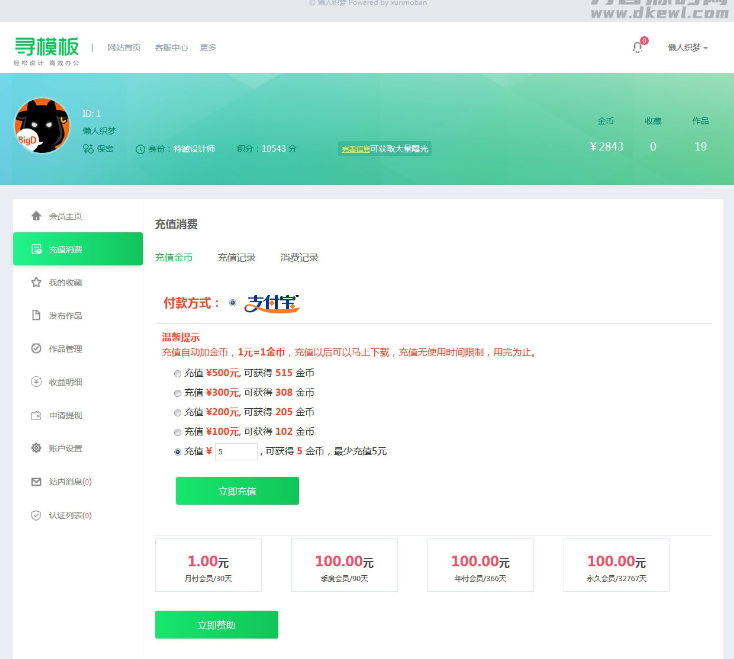The image size is (734, 659).
Task: Click the 立即充值 button
Action: (x=237, y=491)
